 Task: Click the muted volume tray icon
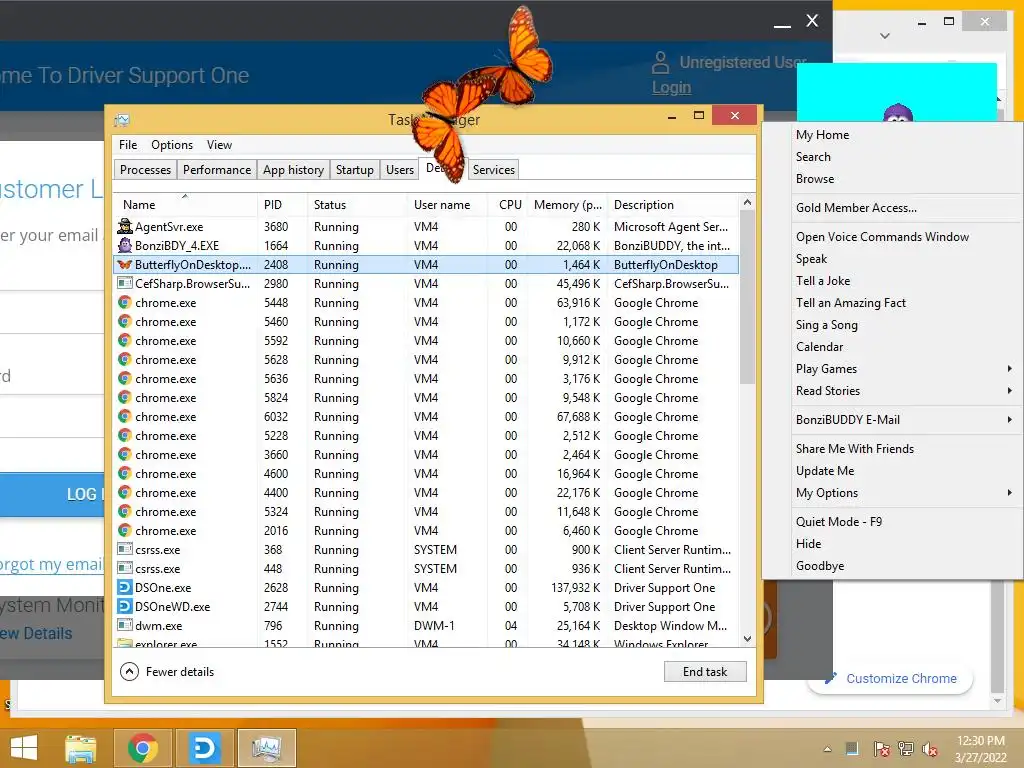tap(930, 749)
